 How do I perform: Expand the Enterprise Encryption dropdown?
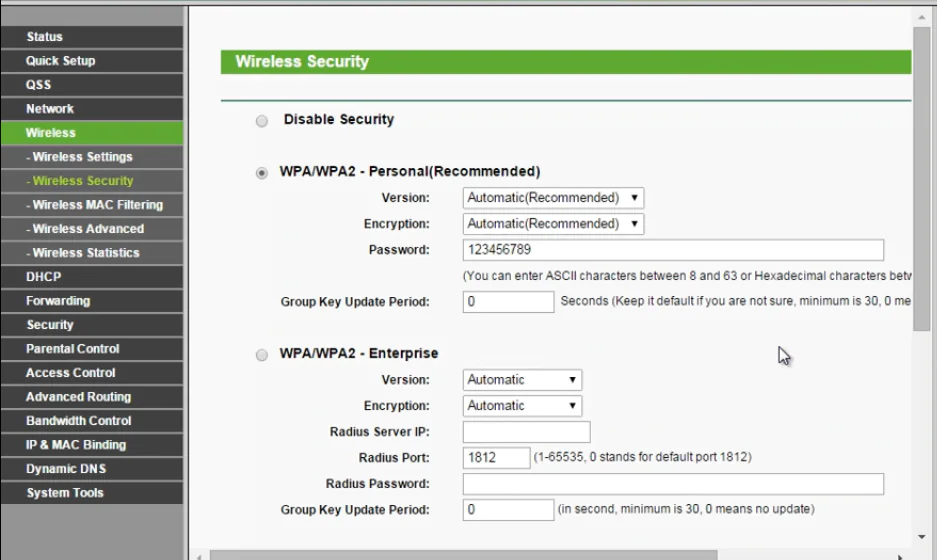point(522,406)
